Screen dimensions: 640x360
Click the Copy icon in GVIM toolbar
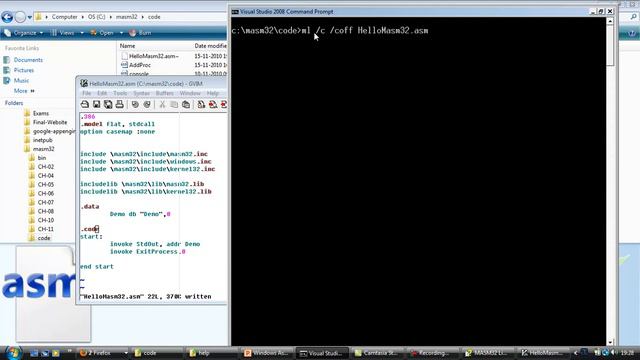[x=174, y=104]
